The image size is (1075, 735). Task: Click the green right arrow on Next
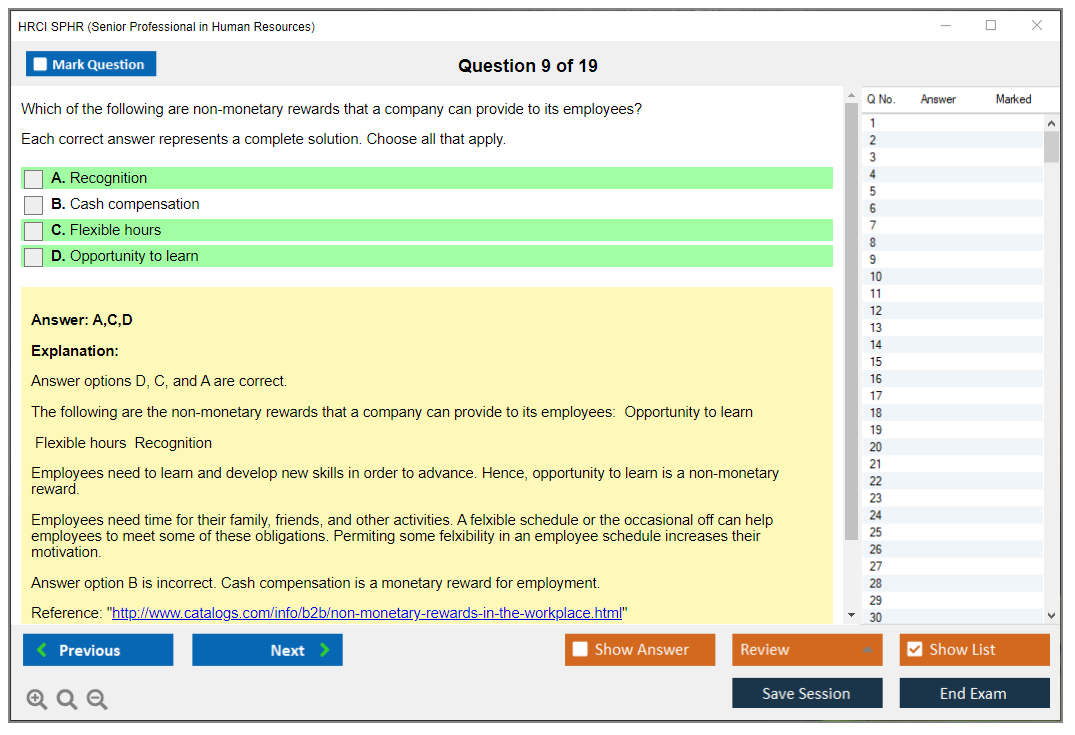click(x=325, y=650)
